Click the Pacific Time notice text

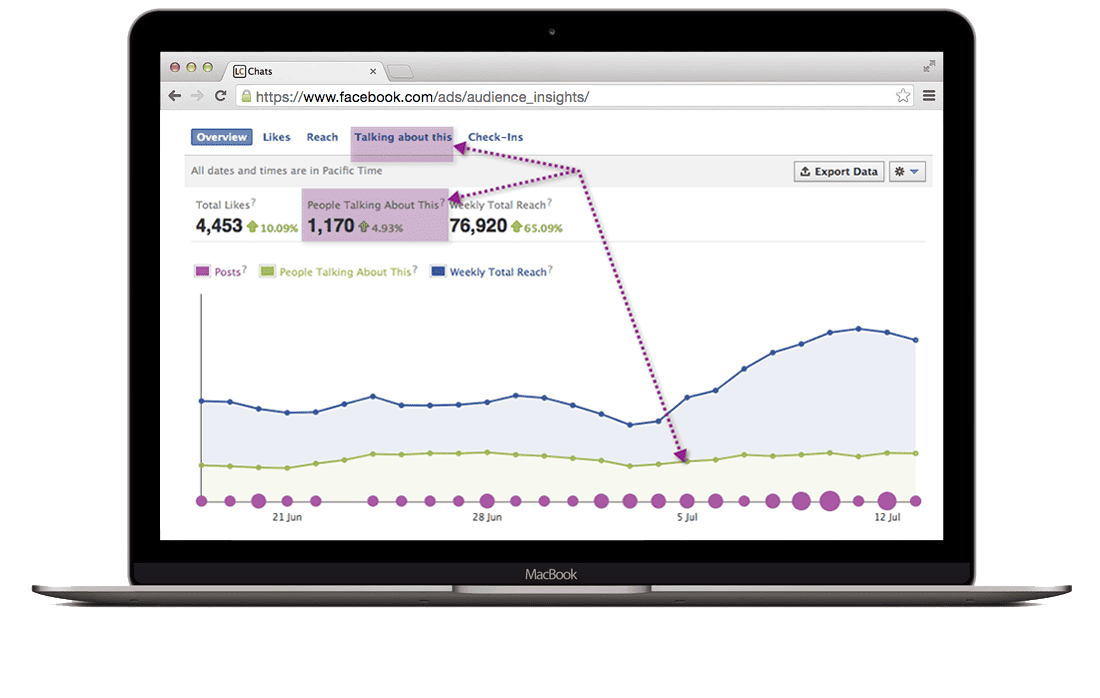[x=286, y=170]
